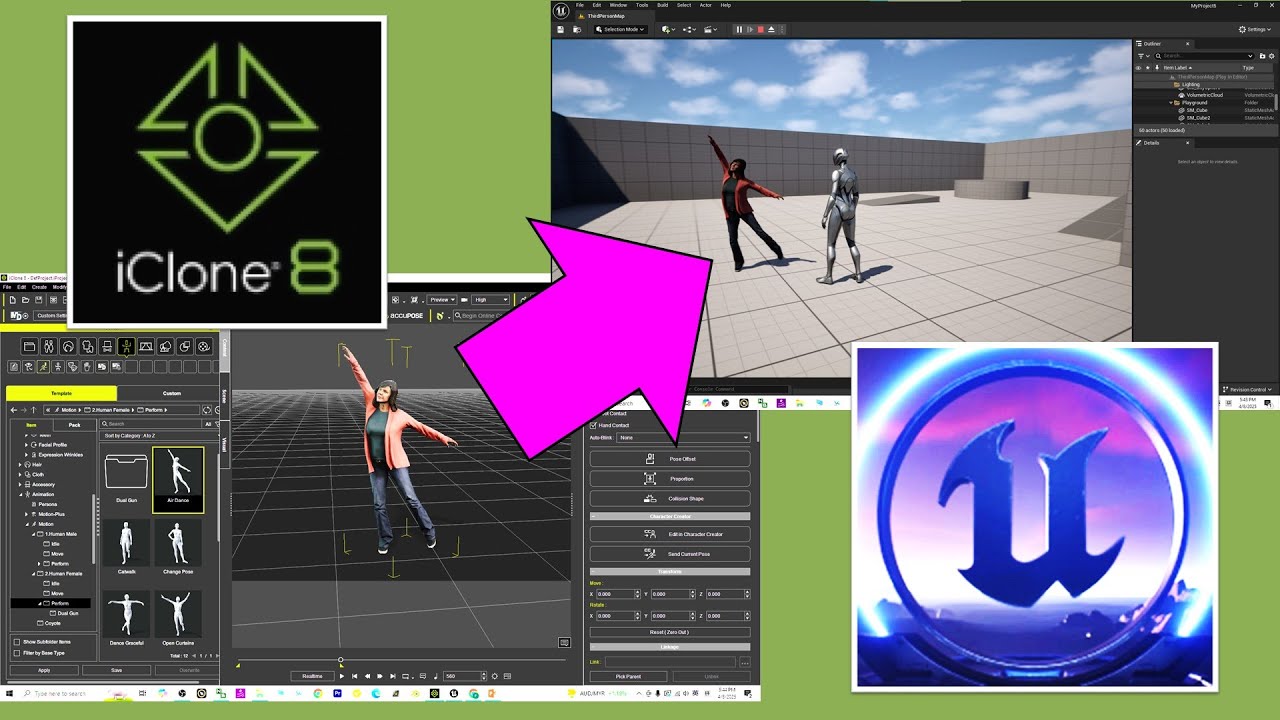Open the Actor menu in Unreal

click(x=705, y=5)
